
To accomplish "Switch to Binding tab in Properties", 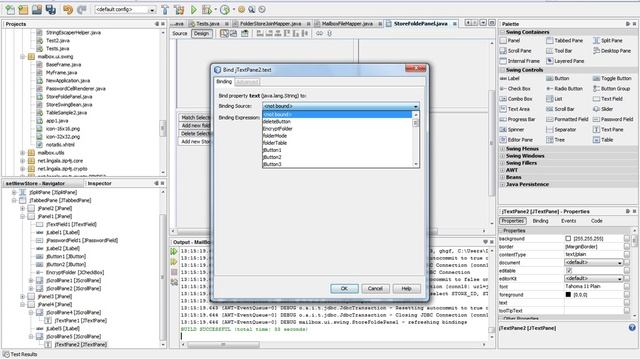I will [x=540, y=221].
